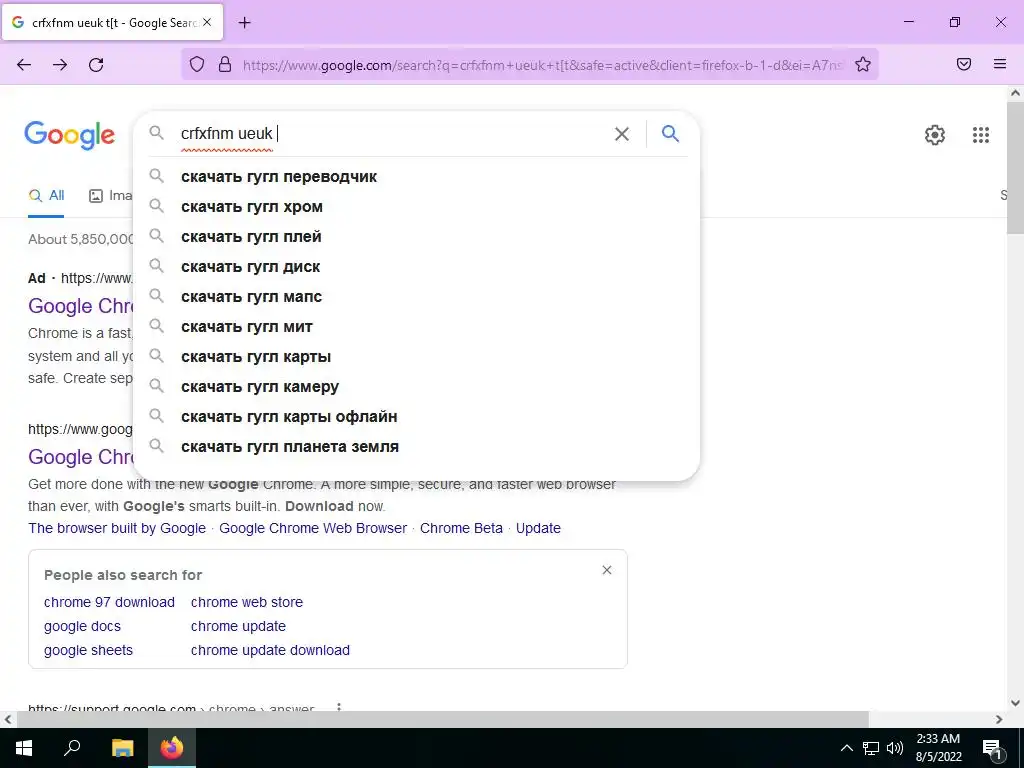This screenshot has width=1024, height=768.
Task: Open network status tray icon
Action: (x=871, y=748)
